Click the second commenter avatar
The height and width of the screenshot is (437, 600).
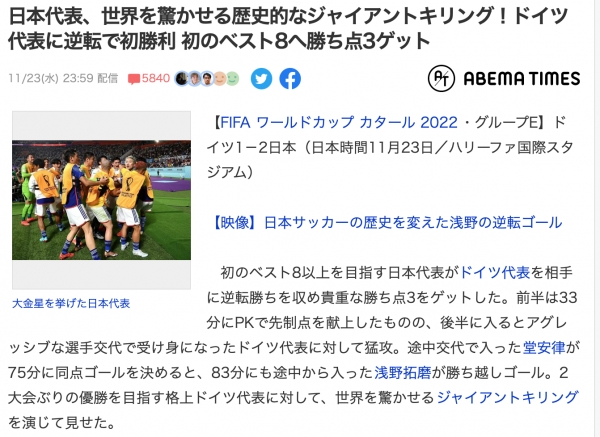195,78
